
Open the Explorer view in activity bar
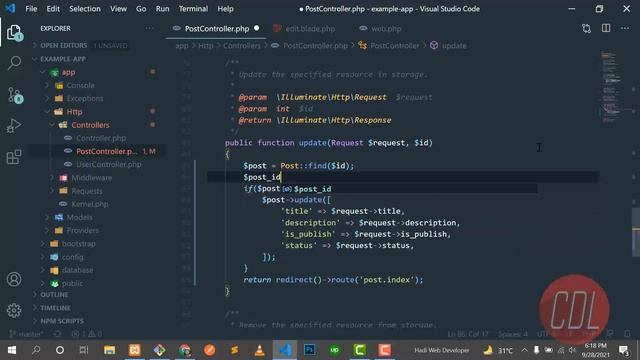[x=14, y=33]
